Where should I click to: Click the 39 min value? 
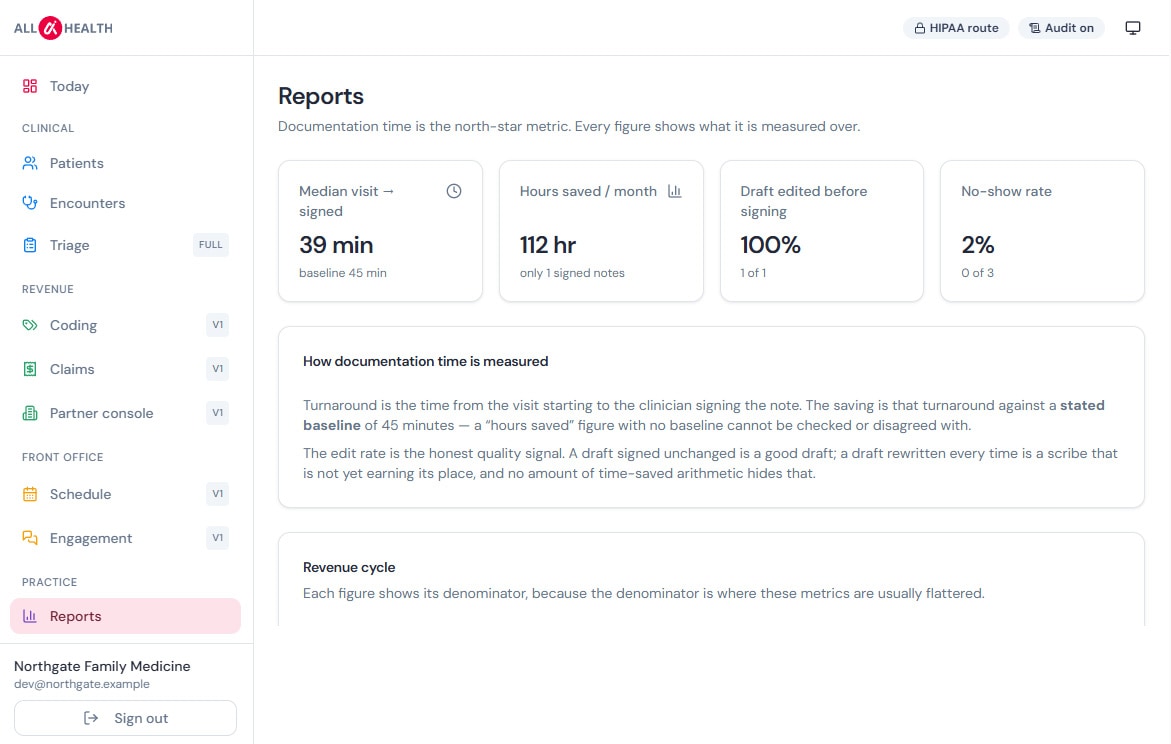point(336,245)
